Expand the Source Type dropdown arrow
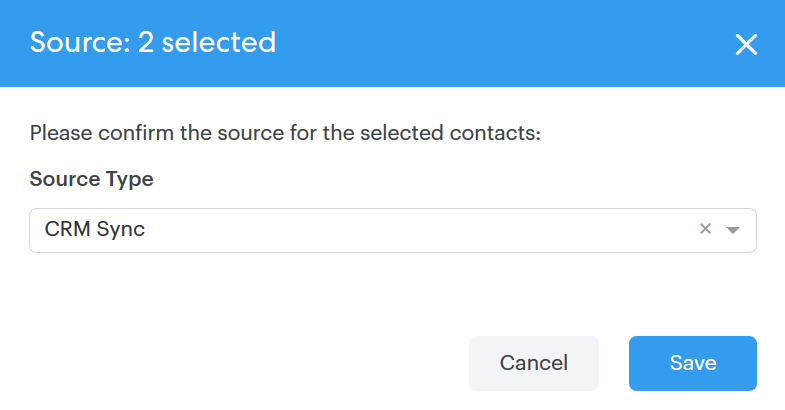The height and width of the screenshot is (410, 785). [733, 230]
